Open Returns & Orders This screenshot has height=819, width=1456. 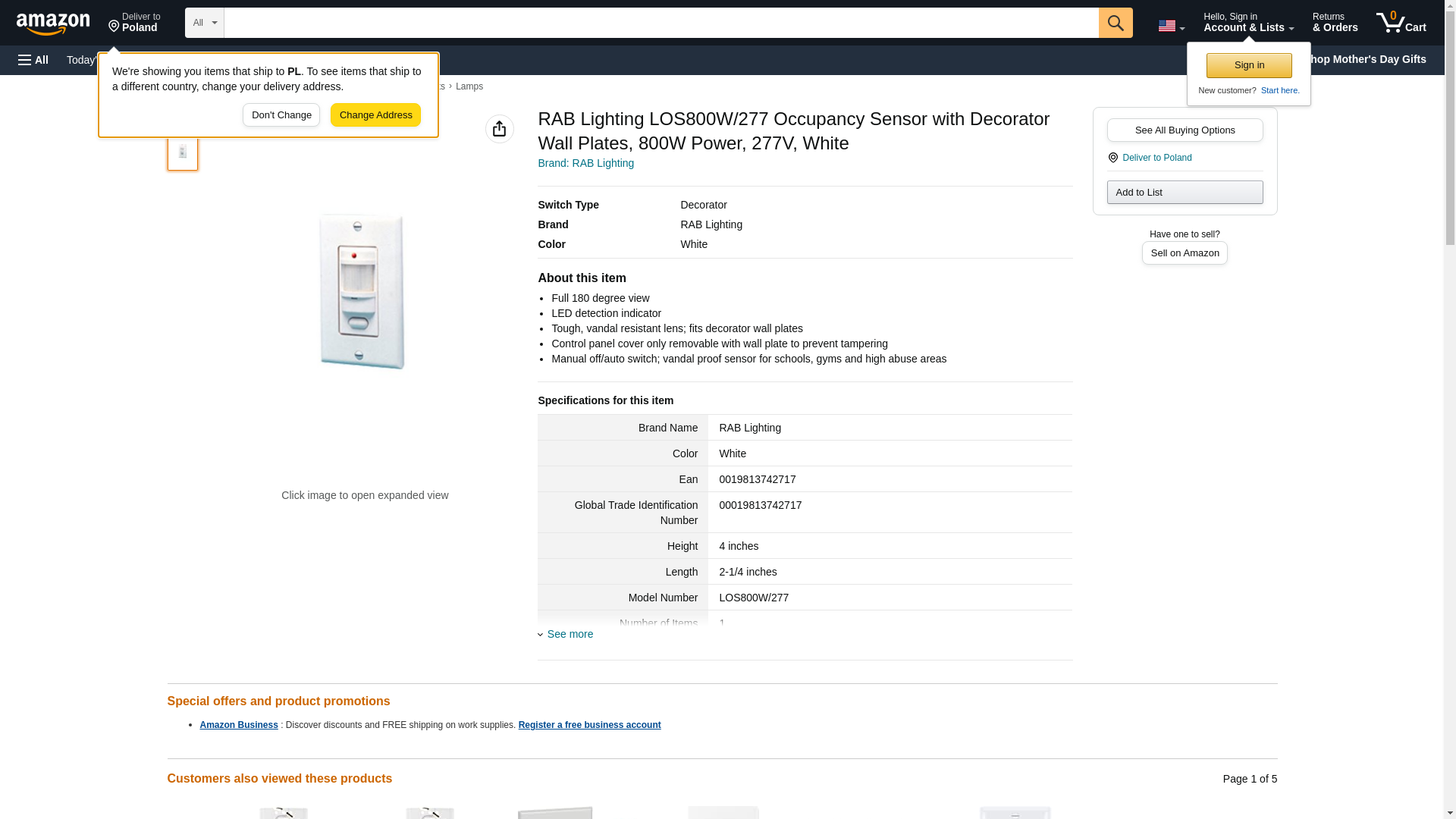coord(1335,23)
